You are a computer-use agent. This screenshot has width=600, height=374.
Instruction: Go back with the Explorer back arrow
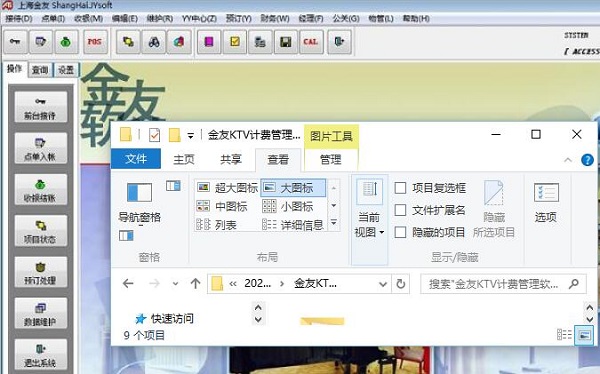point(128,284)
